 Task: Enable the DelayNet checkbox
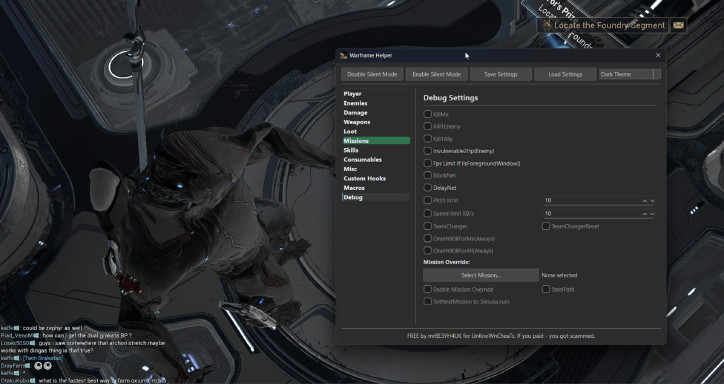pos(428,188)
